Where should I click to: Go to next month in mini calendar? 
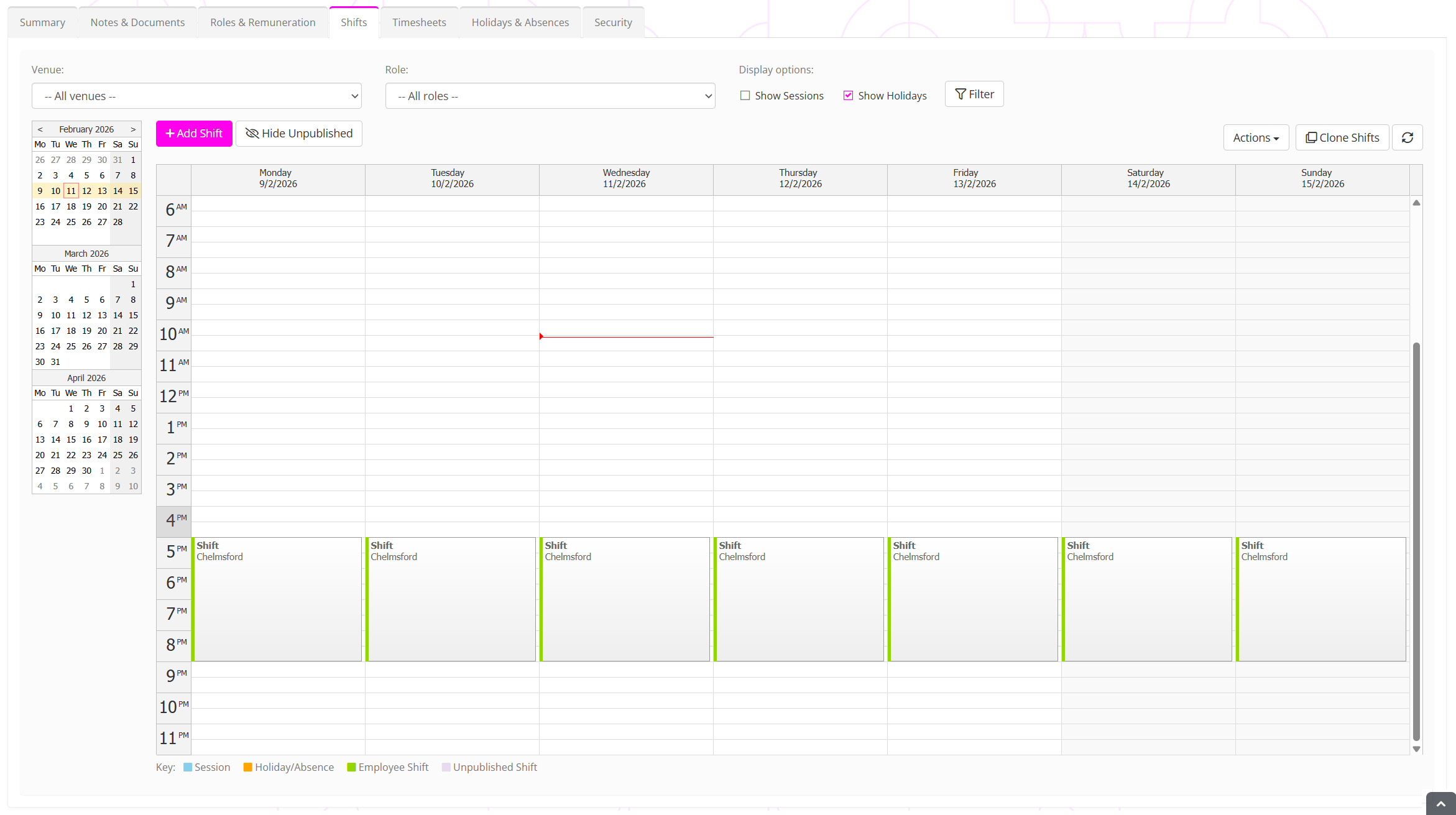(133, 129)
